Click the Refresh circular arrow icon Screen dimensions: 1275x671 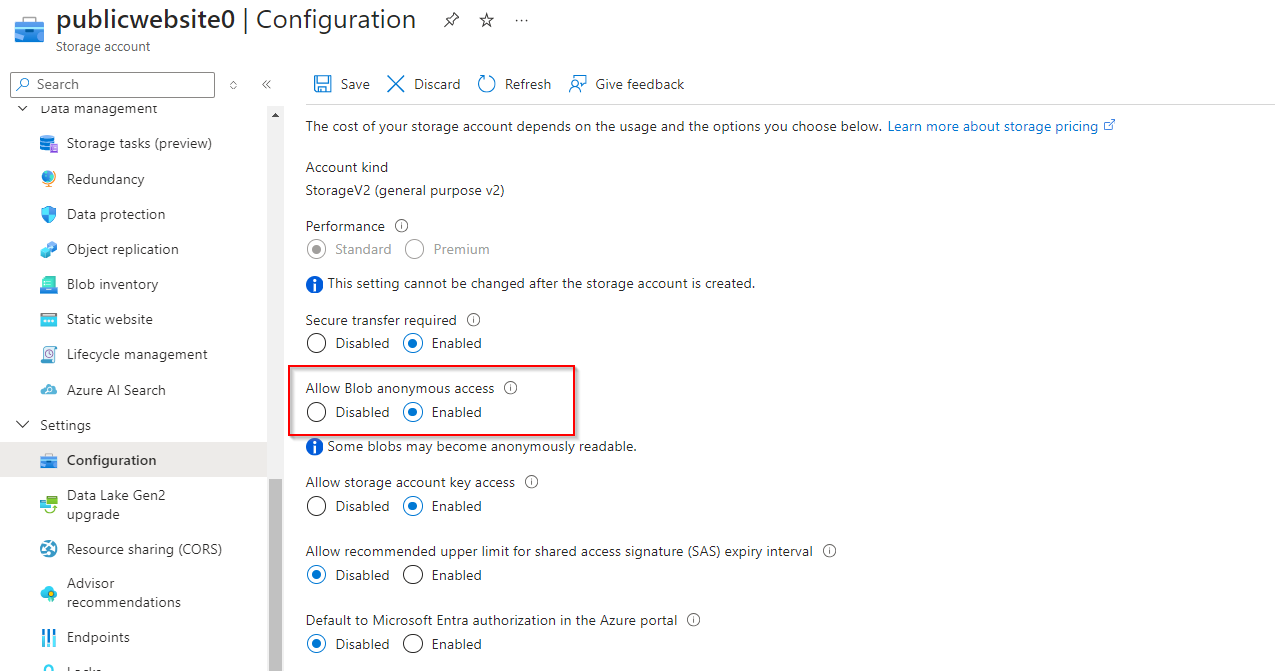(x=487, y=84)
